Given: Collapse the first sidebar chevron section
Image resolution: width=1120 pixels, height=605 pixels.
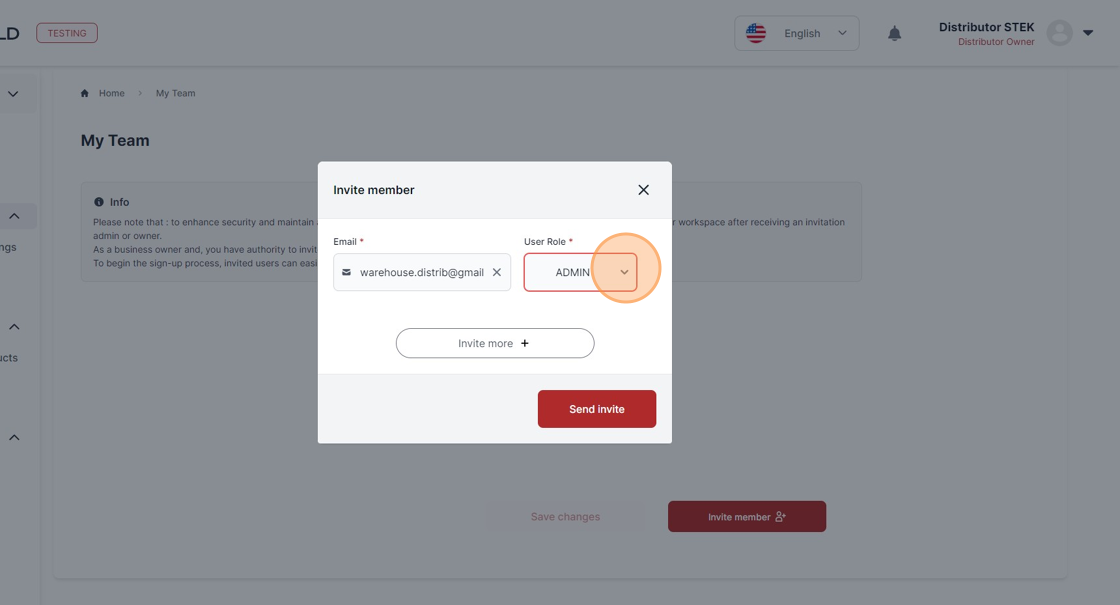Looking at the screenshot, I should 14,216.
